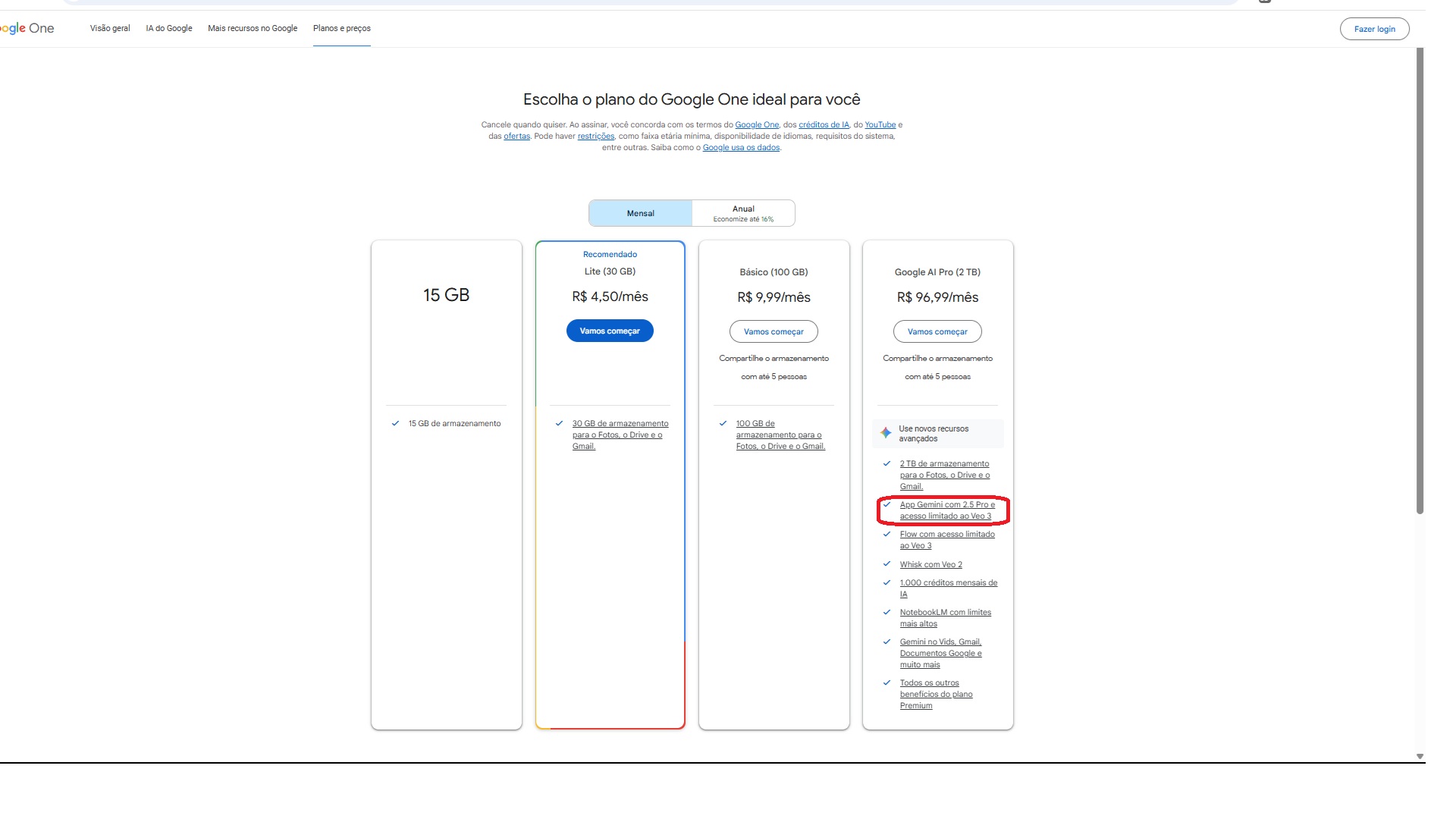Switch billing to Anual
The width and height of the screenshot is (1456, 819).
[x=743, y=213]
